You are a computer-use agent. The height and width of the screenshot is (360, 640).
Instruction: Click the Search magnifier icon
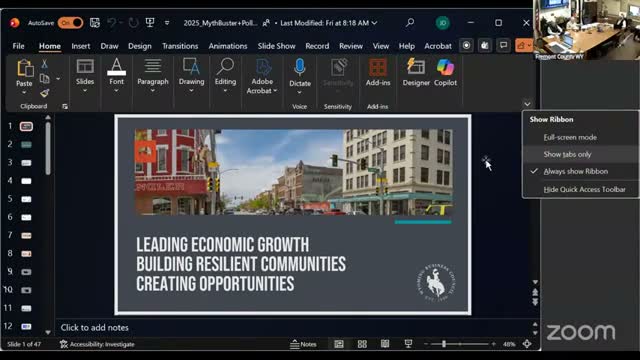pos(410,22)
